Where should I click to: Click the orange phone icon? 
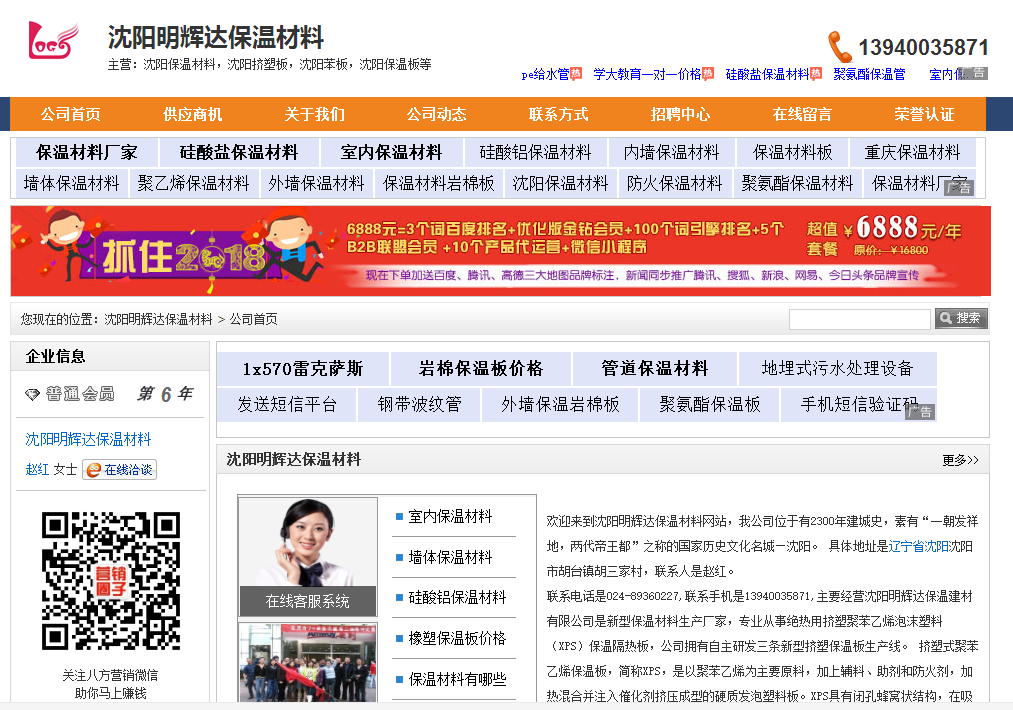839,46
